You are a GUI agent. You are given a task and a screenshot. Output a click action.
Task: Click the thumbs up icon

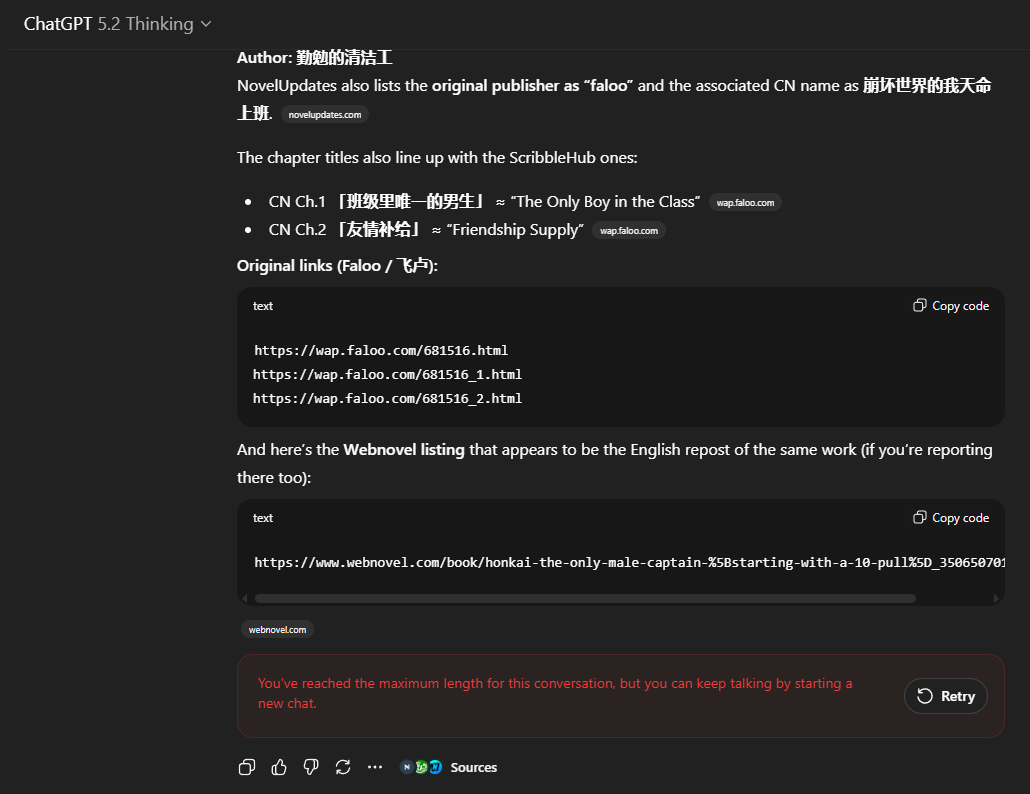[279, 767]
